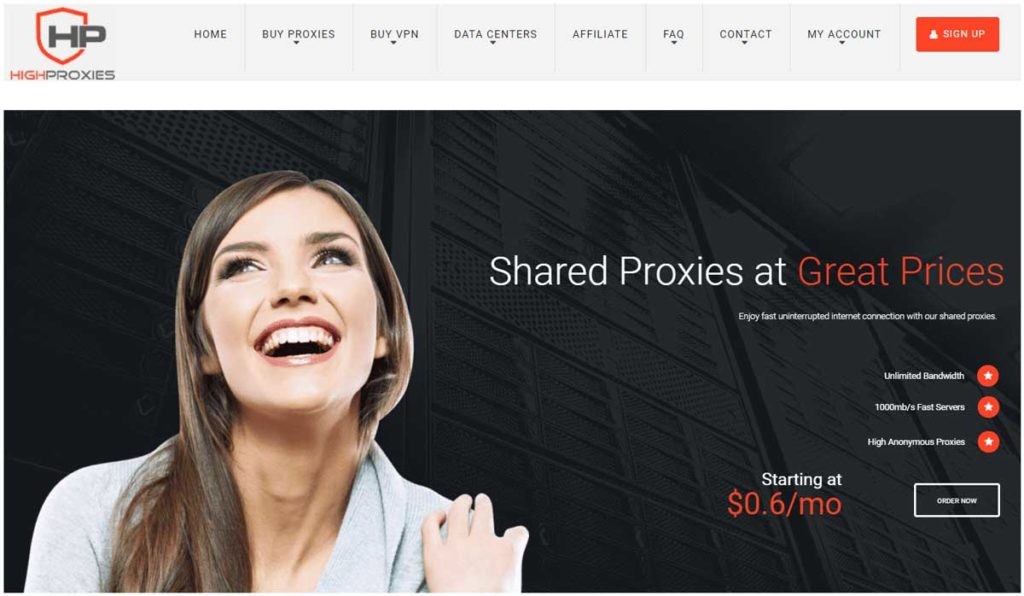The height and width of the screenshot is (596, 1024).
Task: Click the Order Now button
Action: coord(956,500)
